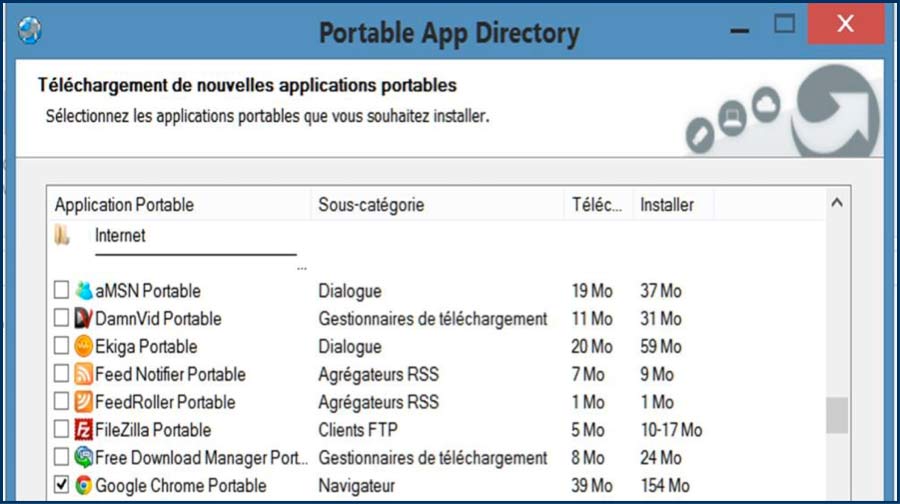Click the Internet category folder icon
Image resolution: width=900 pixels, height=504 pixels.
[x=63, y=236]
